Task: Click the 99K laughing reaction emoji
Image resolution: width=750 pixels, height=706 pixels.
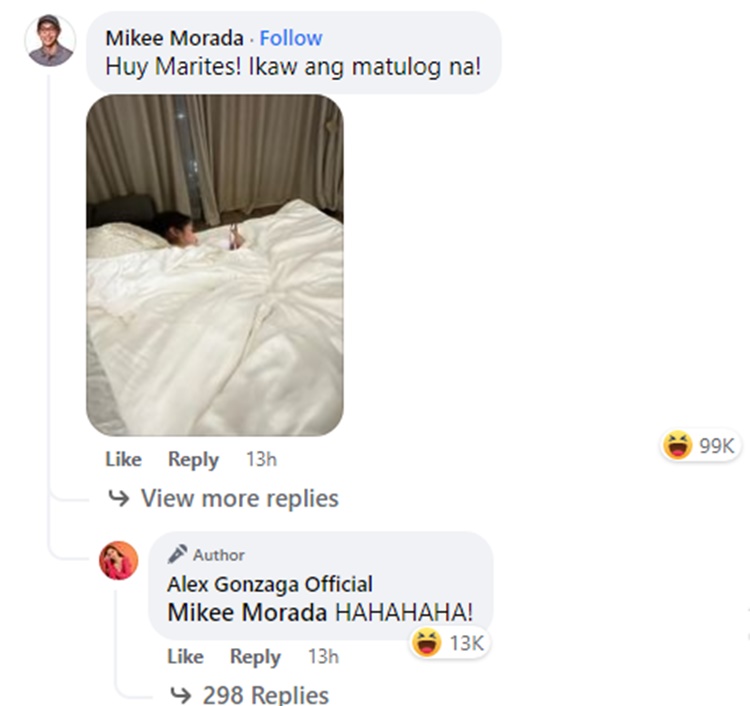Action: pos(677,445)
